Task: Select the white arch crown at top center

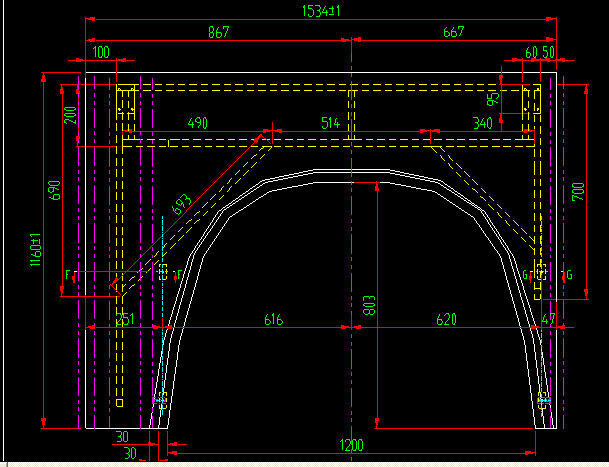Action: [x=349, y=173]
